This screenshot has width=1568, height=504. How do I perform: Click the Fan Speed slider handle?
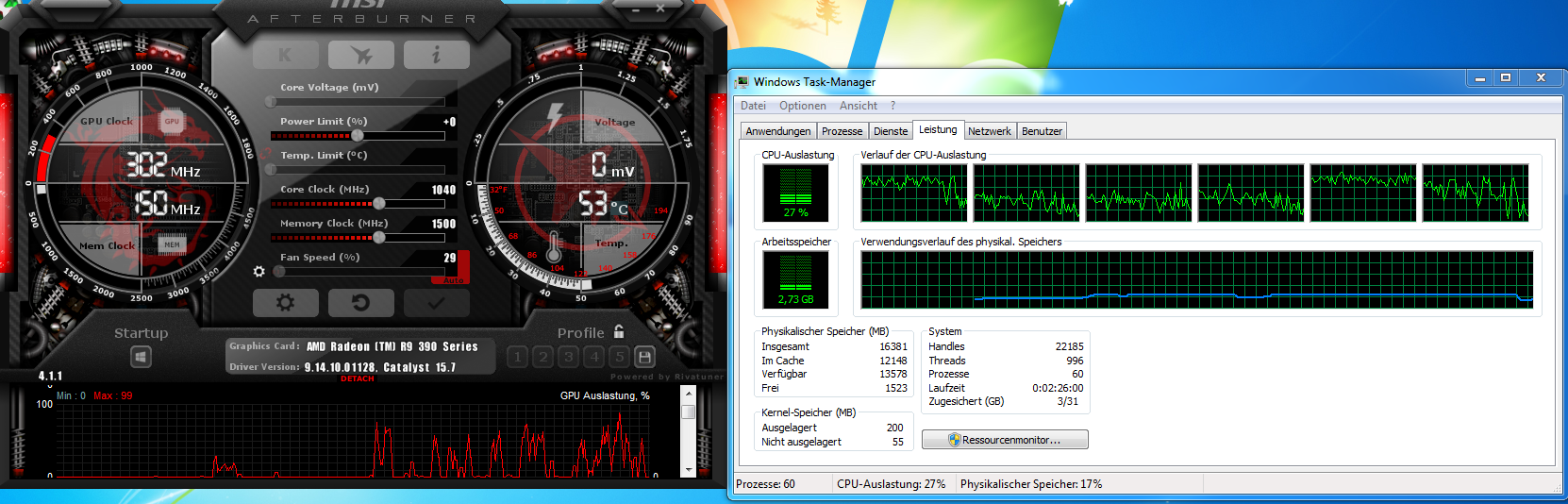click(279, 271)
